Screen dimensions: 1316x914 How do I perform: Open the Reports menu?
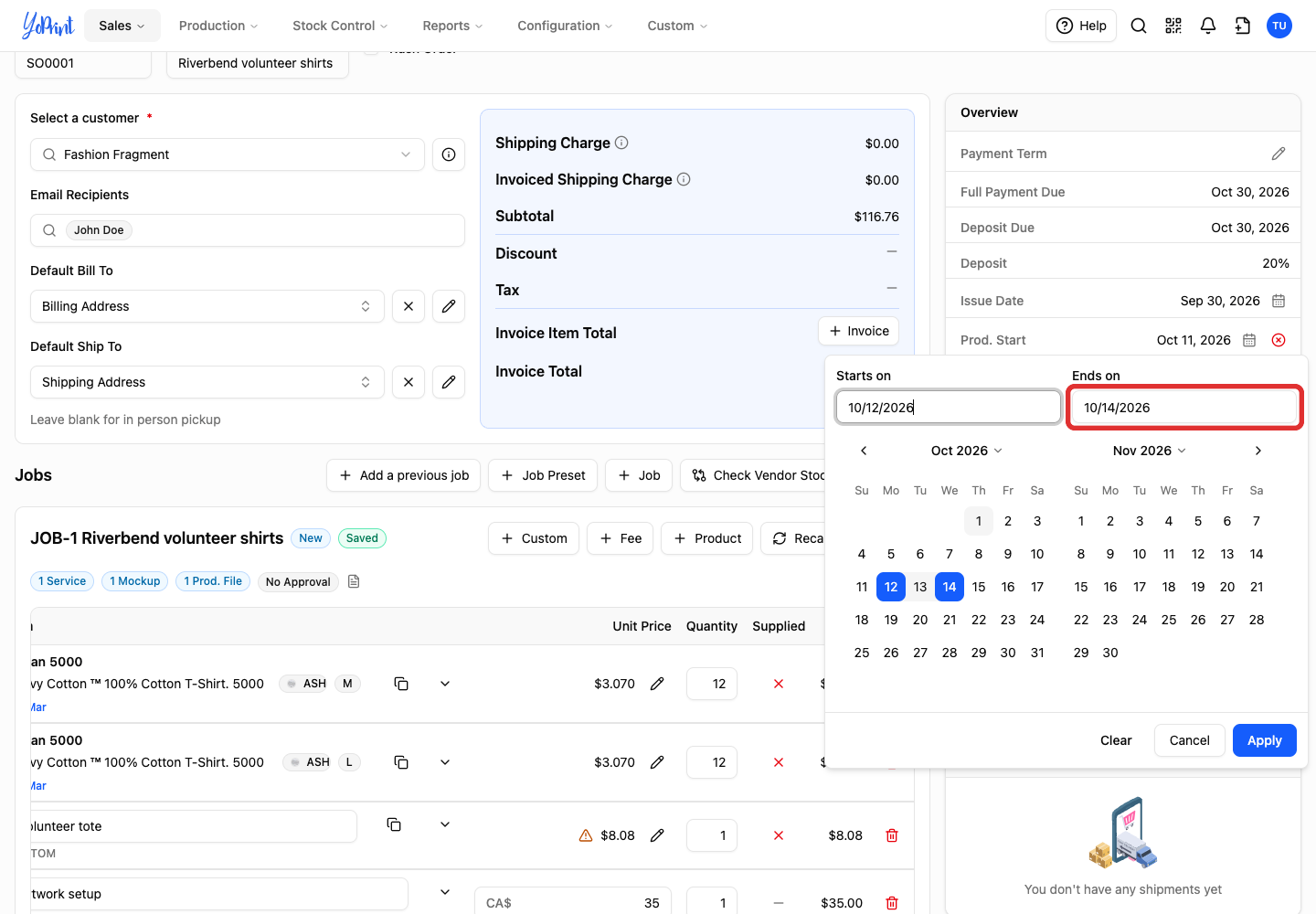452,26
